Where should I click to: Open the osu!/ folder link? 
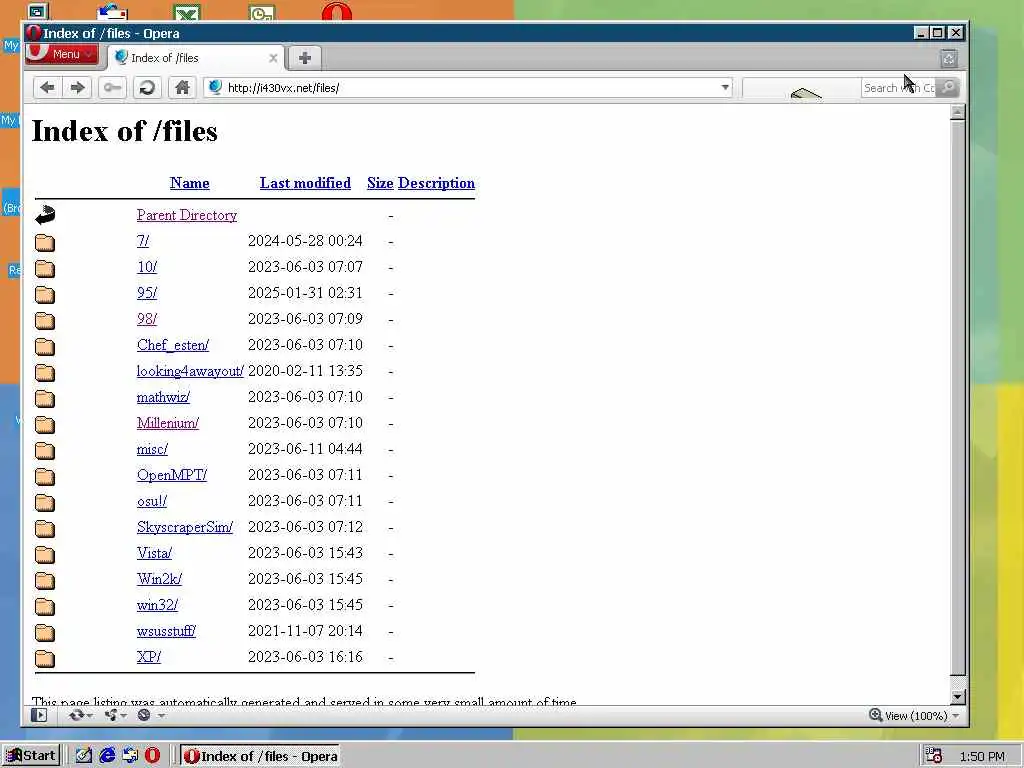click(152, 501)
